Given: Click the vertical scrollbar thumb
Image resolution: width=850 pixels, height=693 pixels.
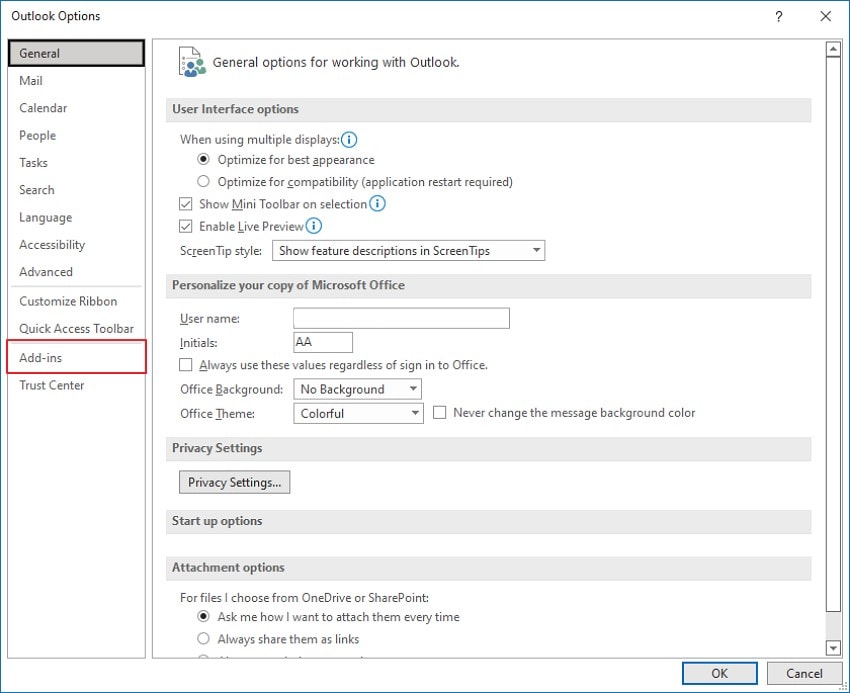Looking at the screenshot, I should click(x=833, y=333).
